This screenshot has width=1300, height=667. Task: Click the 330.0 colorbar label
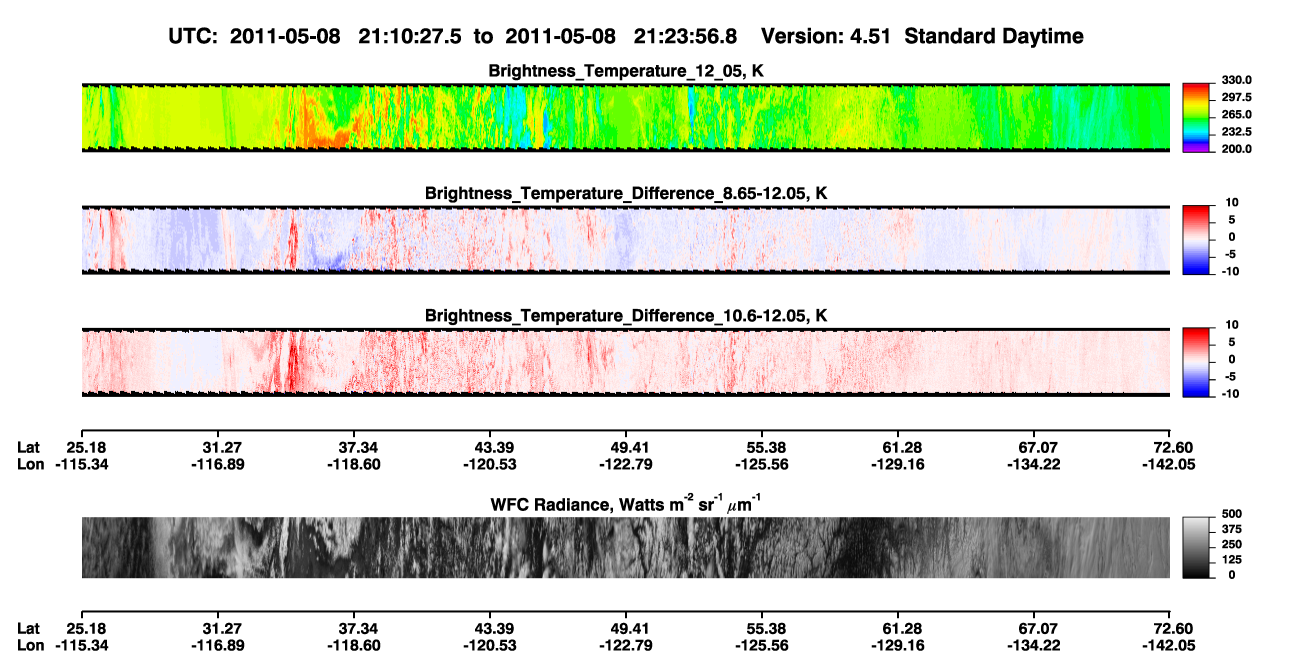(x=1236, y=80)
